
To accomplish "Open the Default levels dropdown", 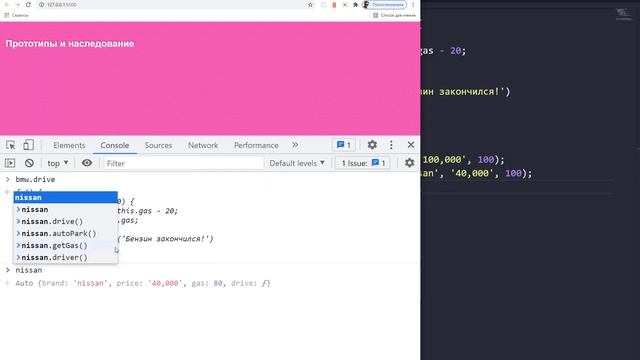I will click(297, 163).
